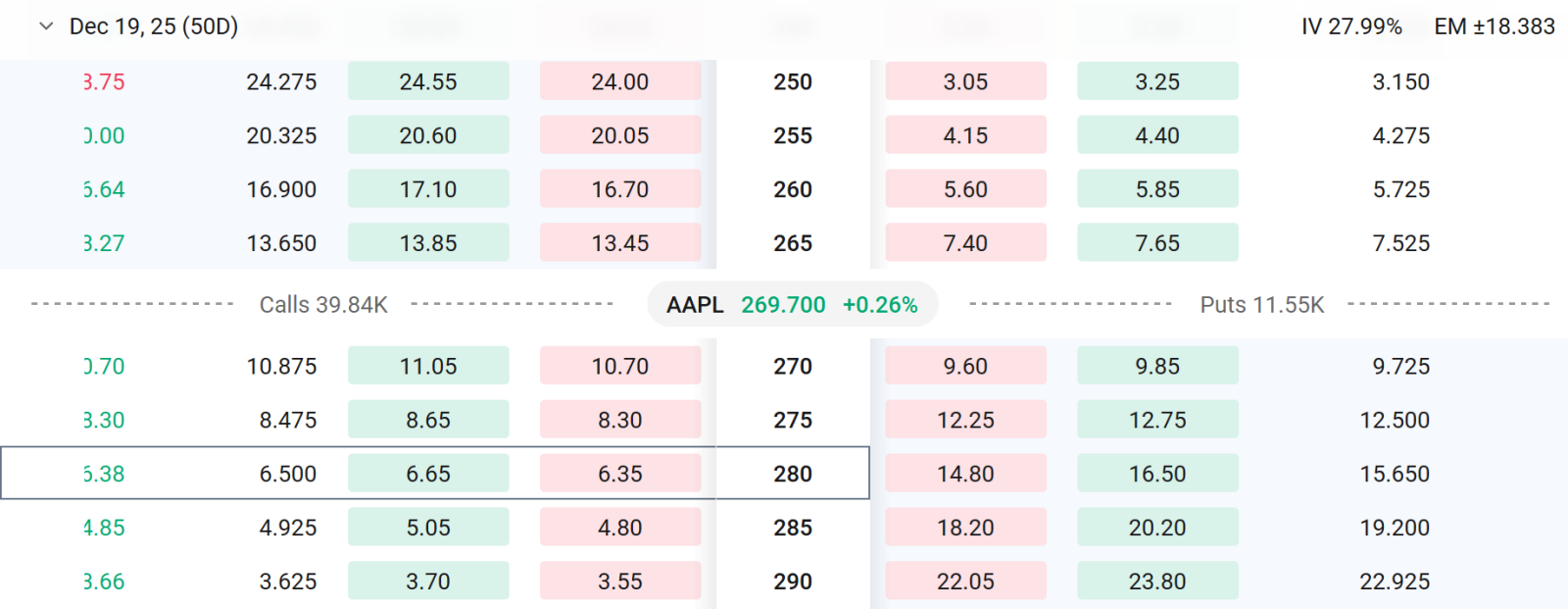Click the 280 strike call ask 6.35
Viewport: 1568px width, 609px height.
tap(620, 474)
